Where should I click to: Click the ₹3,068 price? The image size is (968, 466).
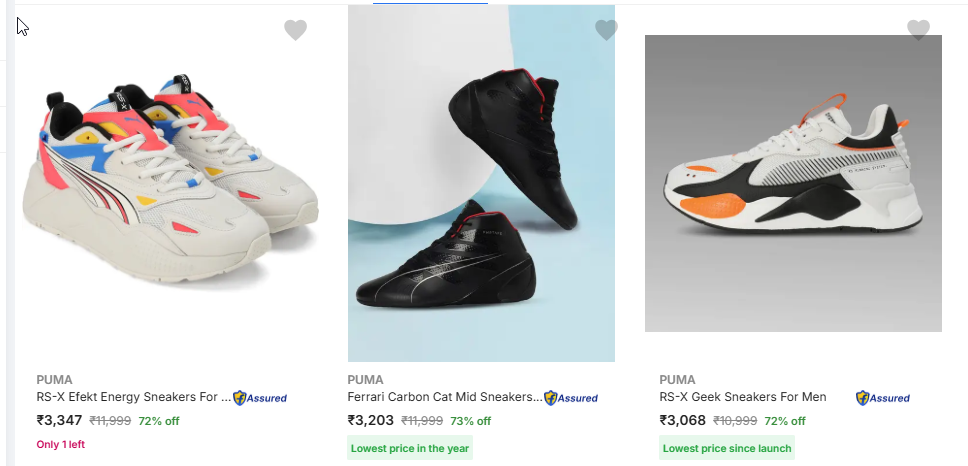click(x=682, y=421)
